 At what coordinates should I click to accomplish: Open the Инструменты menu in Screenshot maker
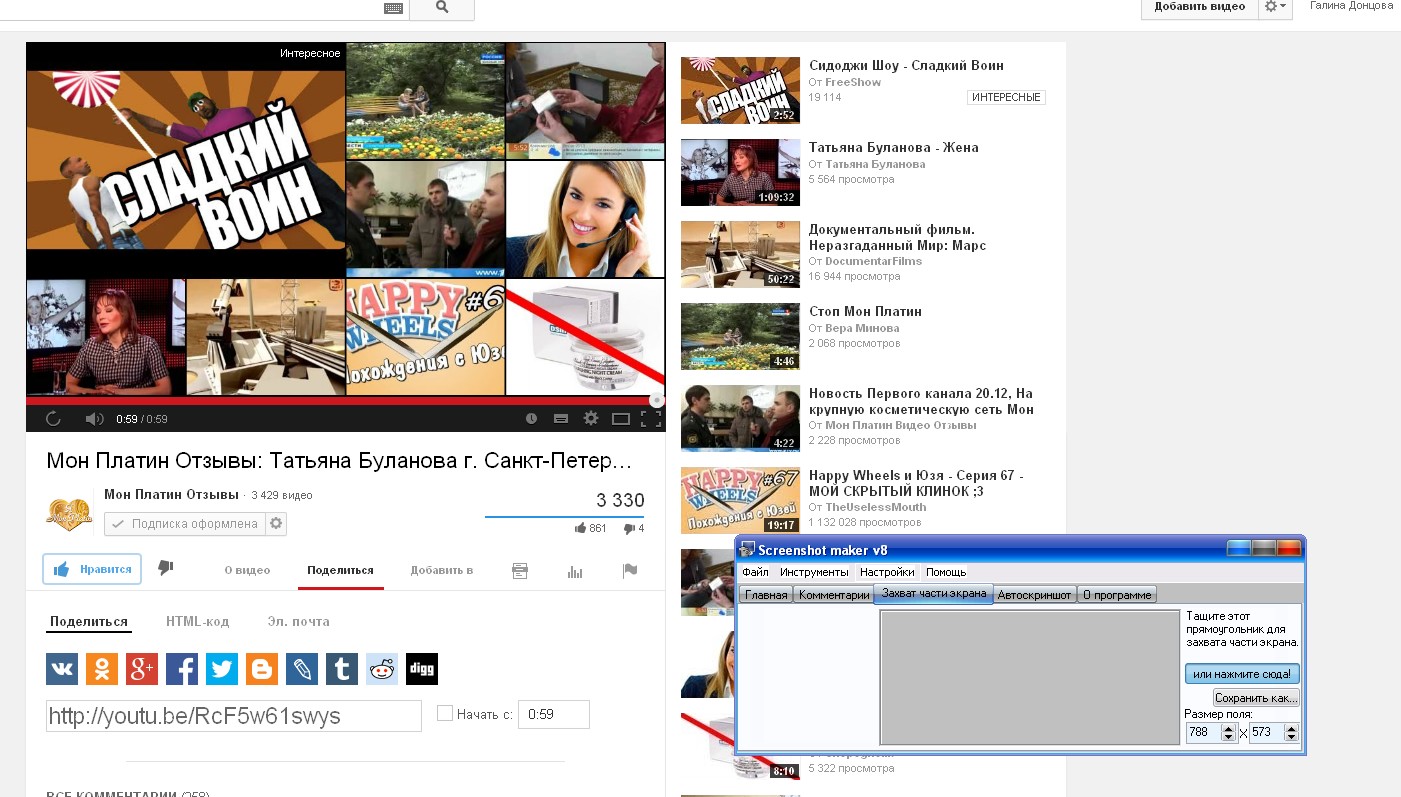tap(815, 572)
